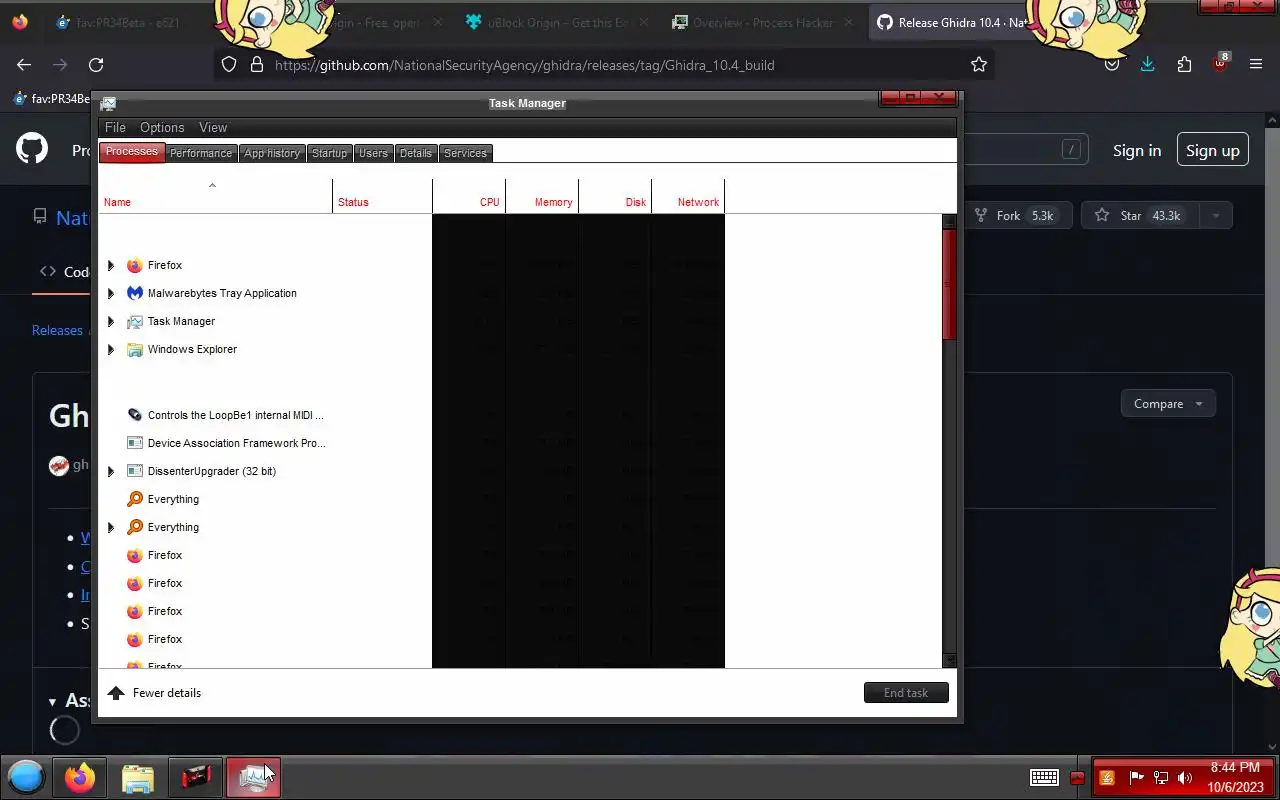Image resolution: width=1280 pixels, height=800 pixels.
Task: Switch to the Users tab
Action: [x=373, y=153]
